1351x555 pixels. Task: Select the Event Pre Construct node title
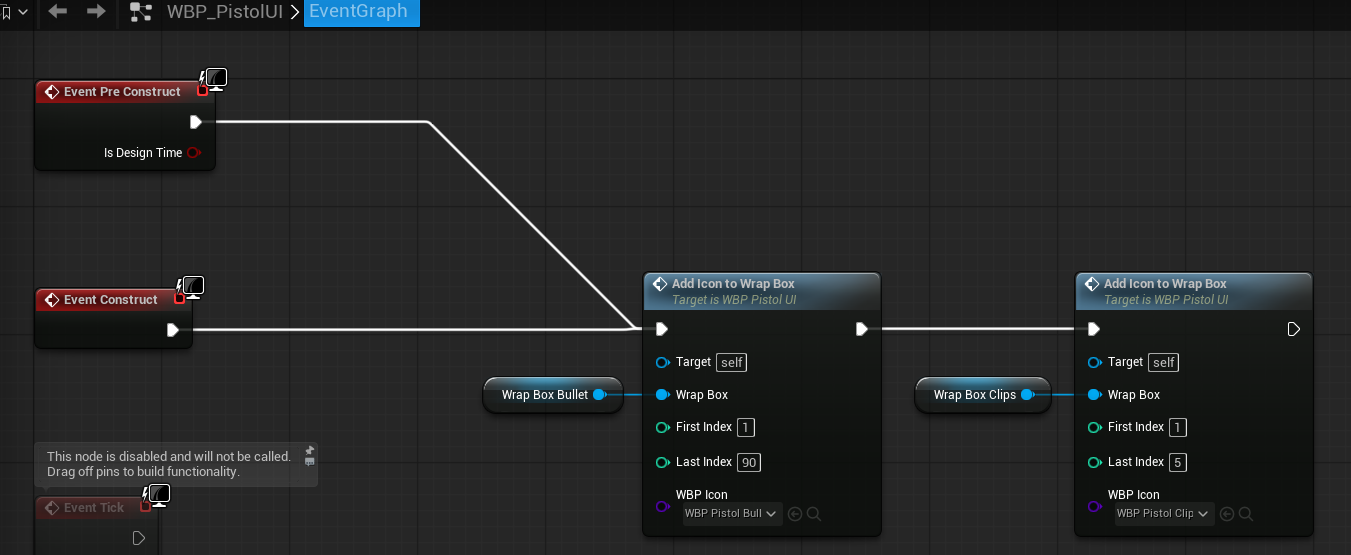point(122,92)
